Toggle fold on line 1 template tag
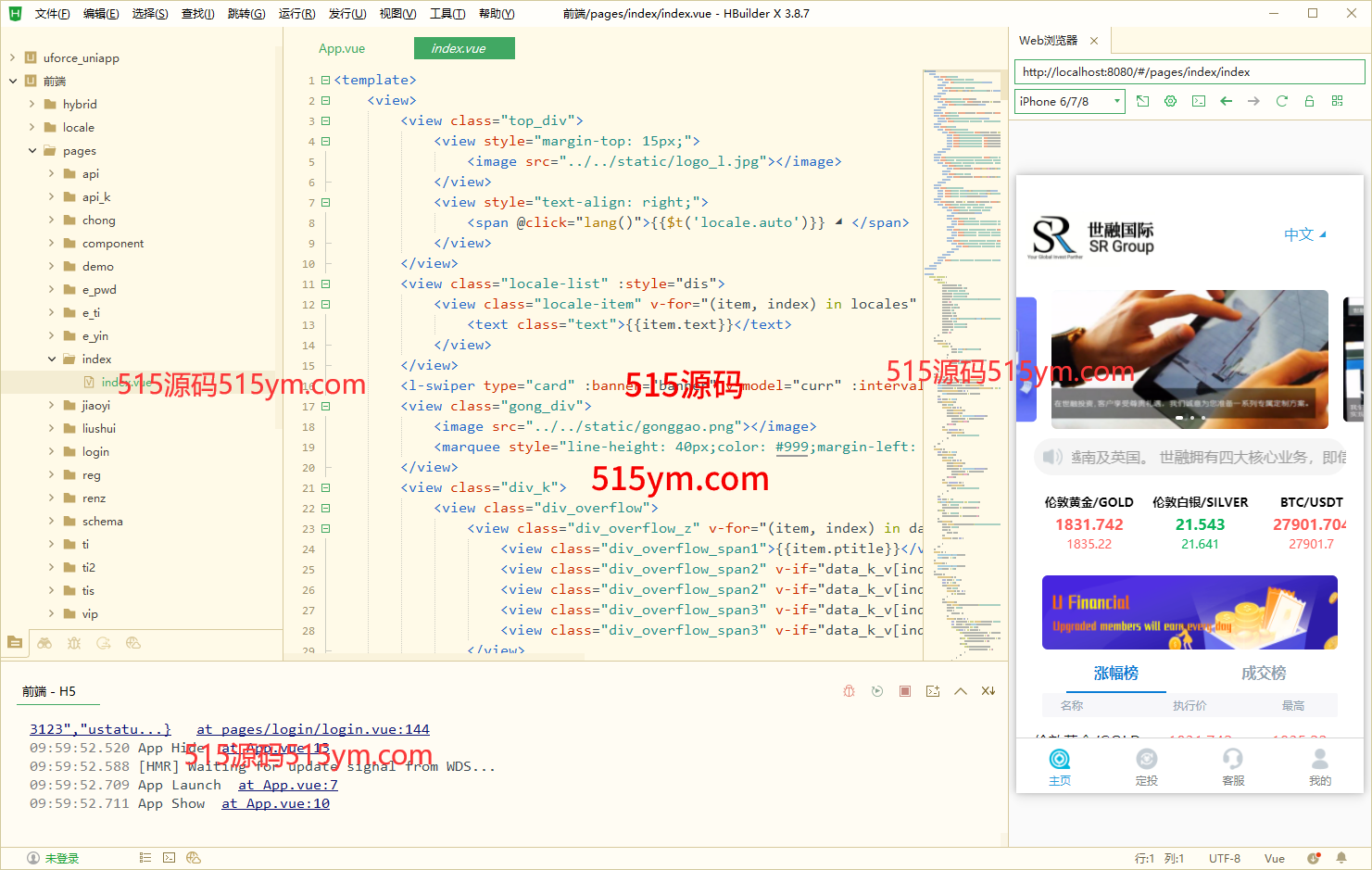This screenshot has width=1372, height=870. pos(325,81)
